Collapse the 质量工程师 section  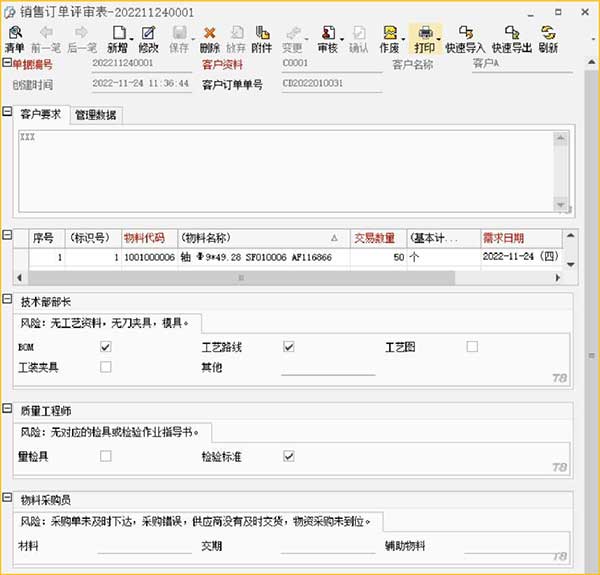coord(7,408)
